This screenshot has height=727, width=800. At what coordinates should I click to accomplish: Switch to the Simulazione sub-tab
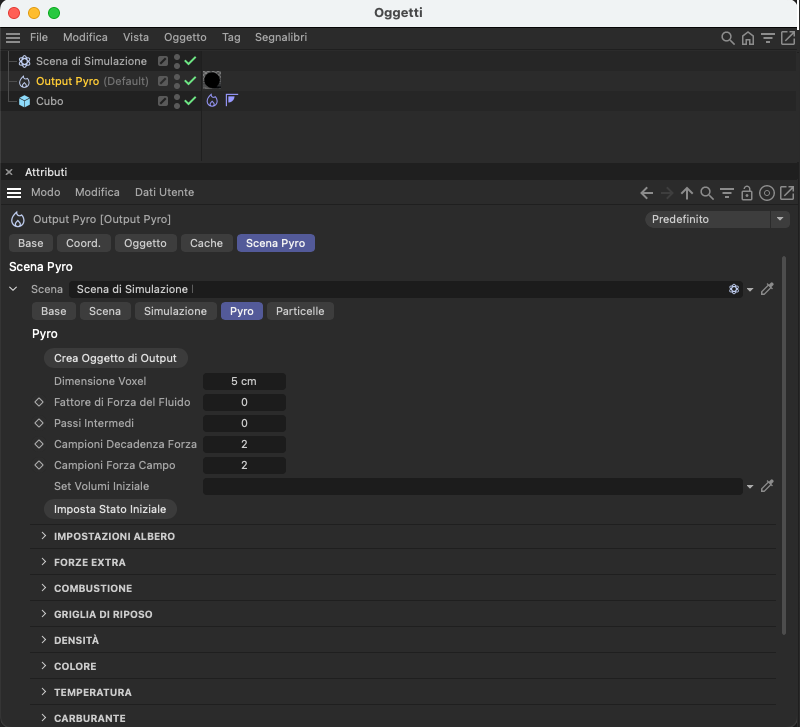(x=176, y=311)
